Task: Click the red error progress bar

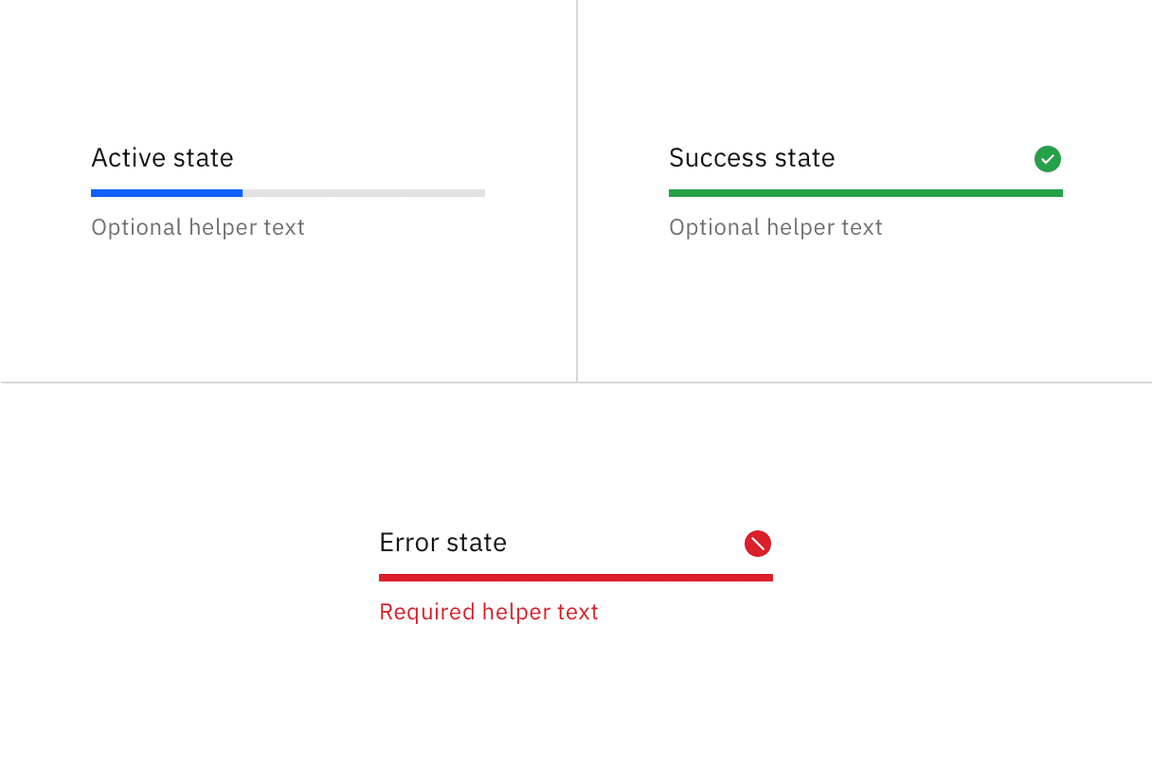Action: coord(575,577)
